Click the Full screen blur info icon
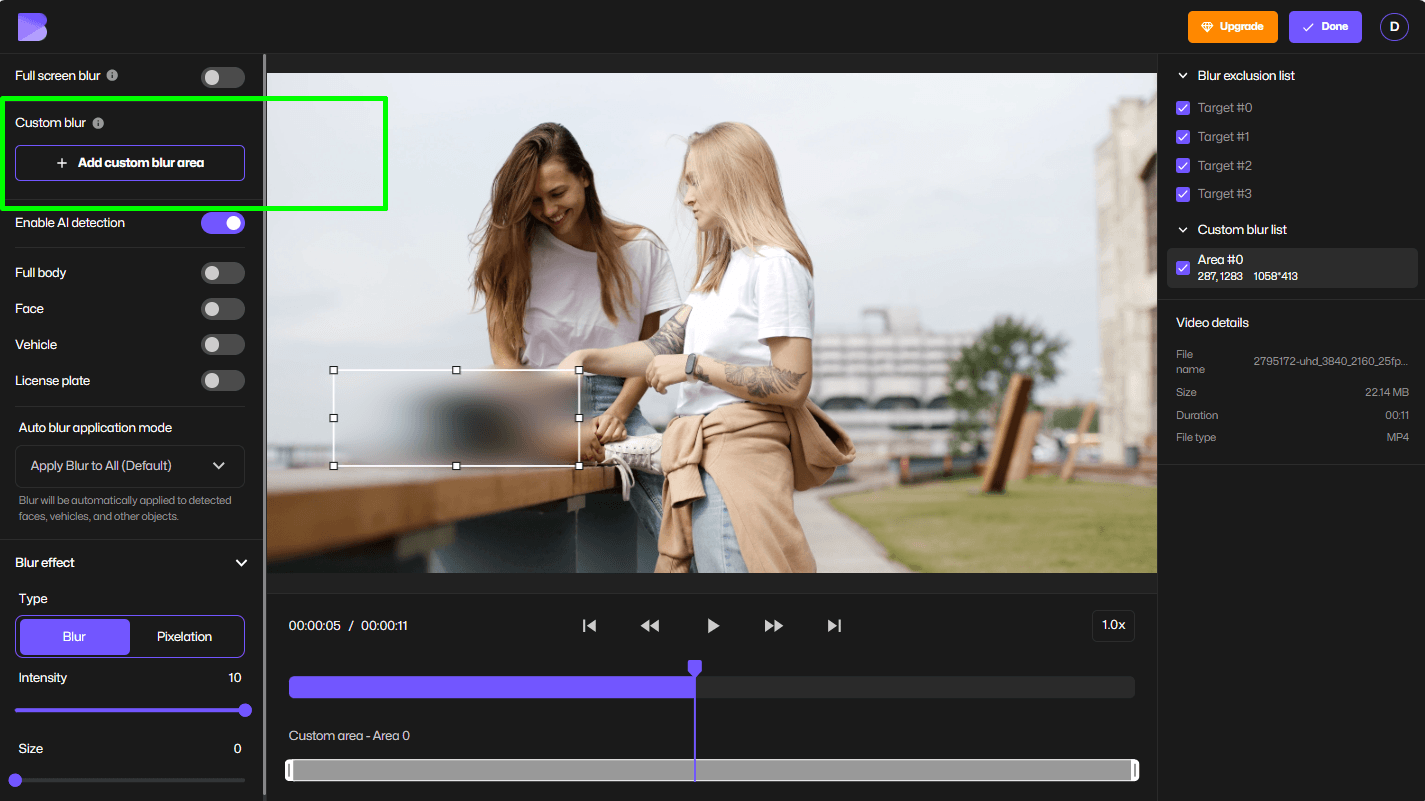 click(x=112, y=76)
